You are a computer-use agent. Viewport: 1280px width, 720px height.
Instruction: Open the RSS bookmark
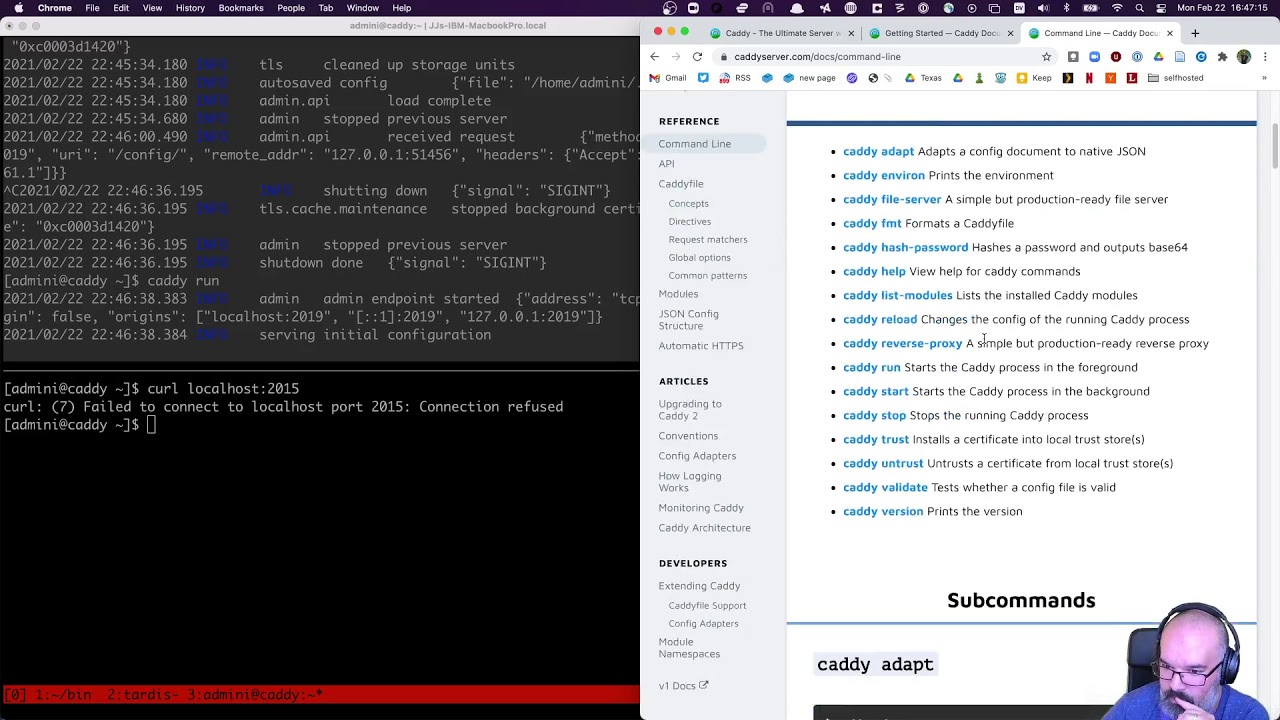(735, 78)
